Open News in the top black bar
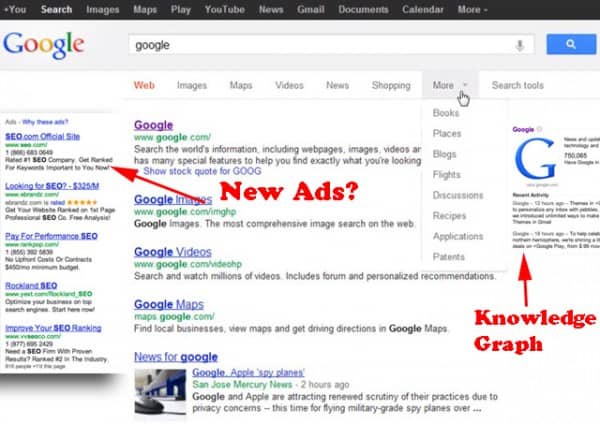600x424 pixels. coord(271,9)
